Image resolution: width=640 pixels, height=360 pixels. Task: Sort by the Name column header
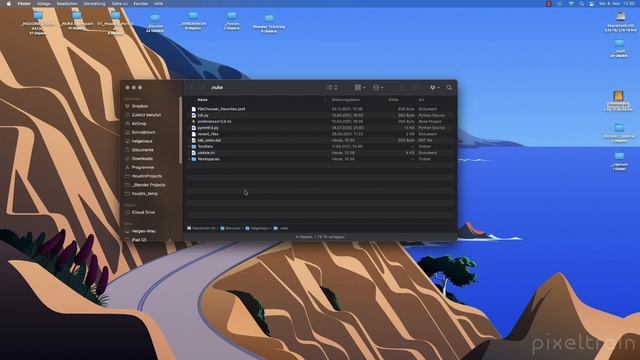click(x=202, y=100)
